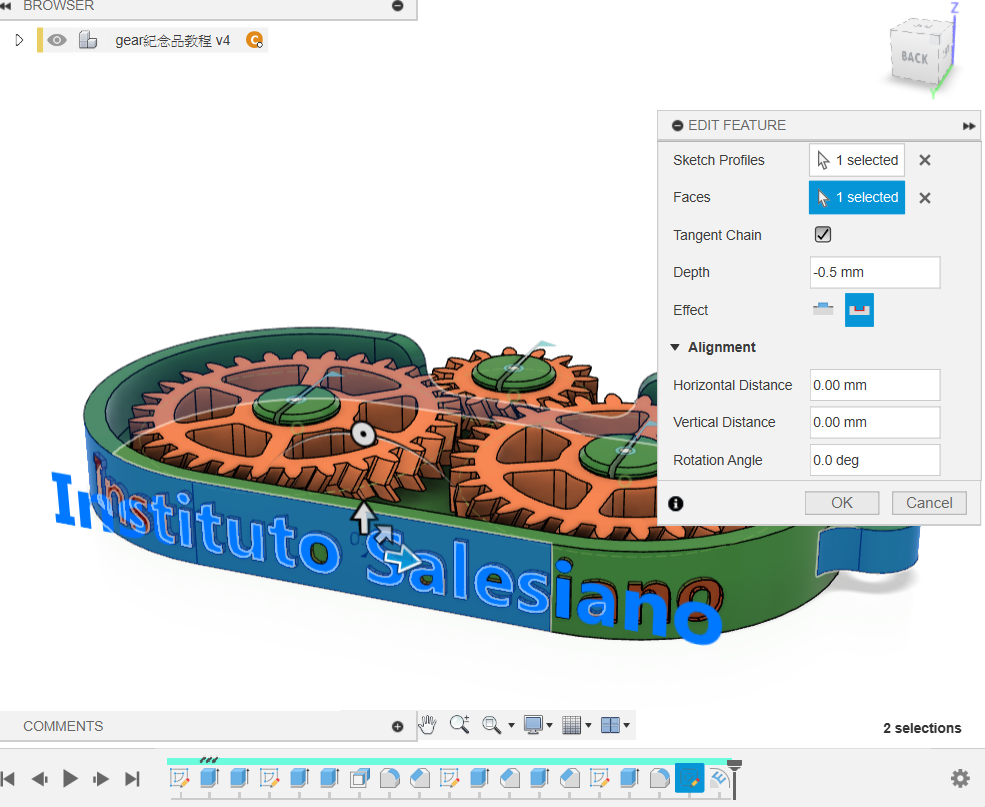Click the info icon in Edit Feature
This screenshot has width=985, height=807.
tap(676, 503)
